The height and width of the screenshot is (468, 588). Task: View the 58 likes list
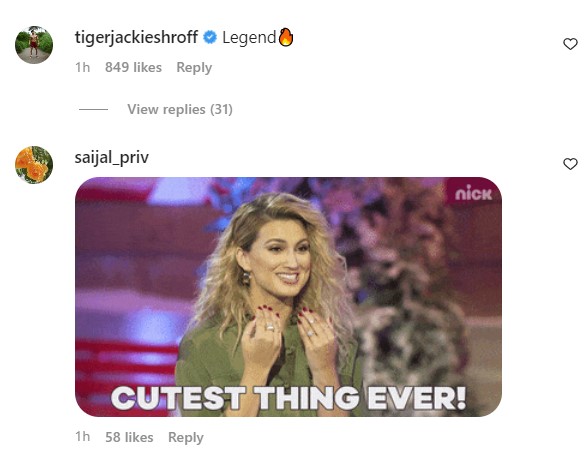coord(129,437)
